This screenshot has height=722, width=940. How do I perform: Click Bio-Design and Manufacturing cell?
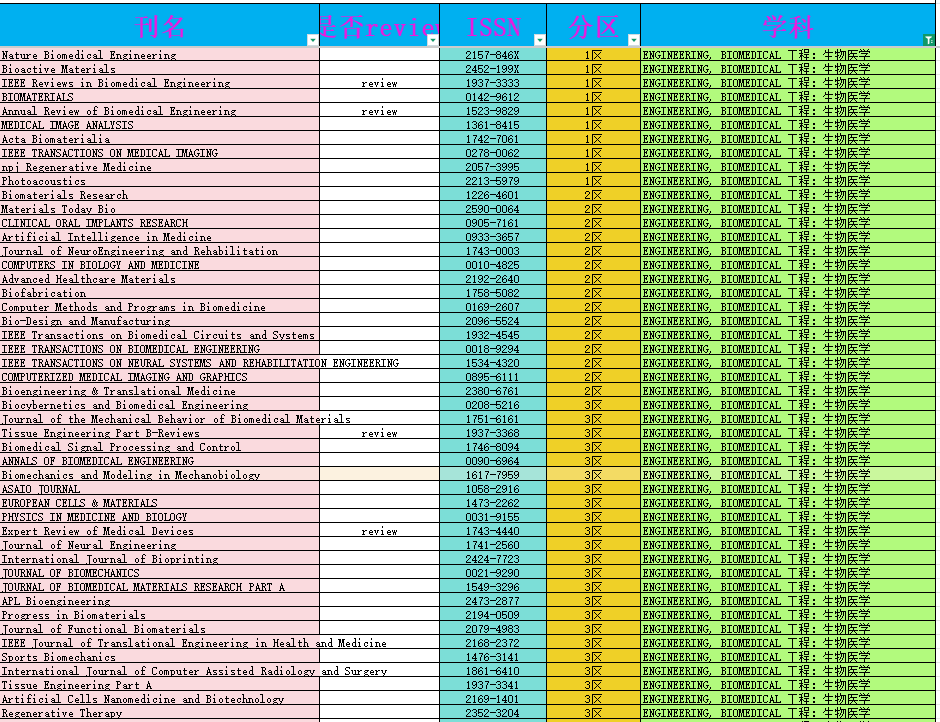click(x=159, y=321)
